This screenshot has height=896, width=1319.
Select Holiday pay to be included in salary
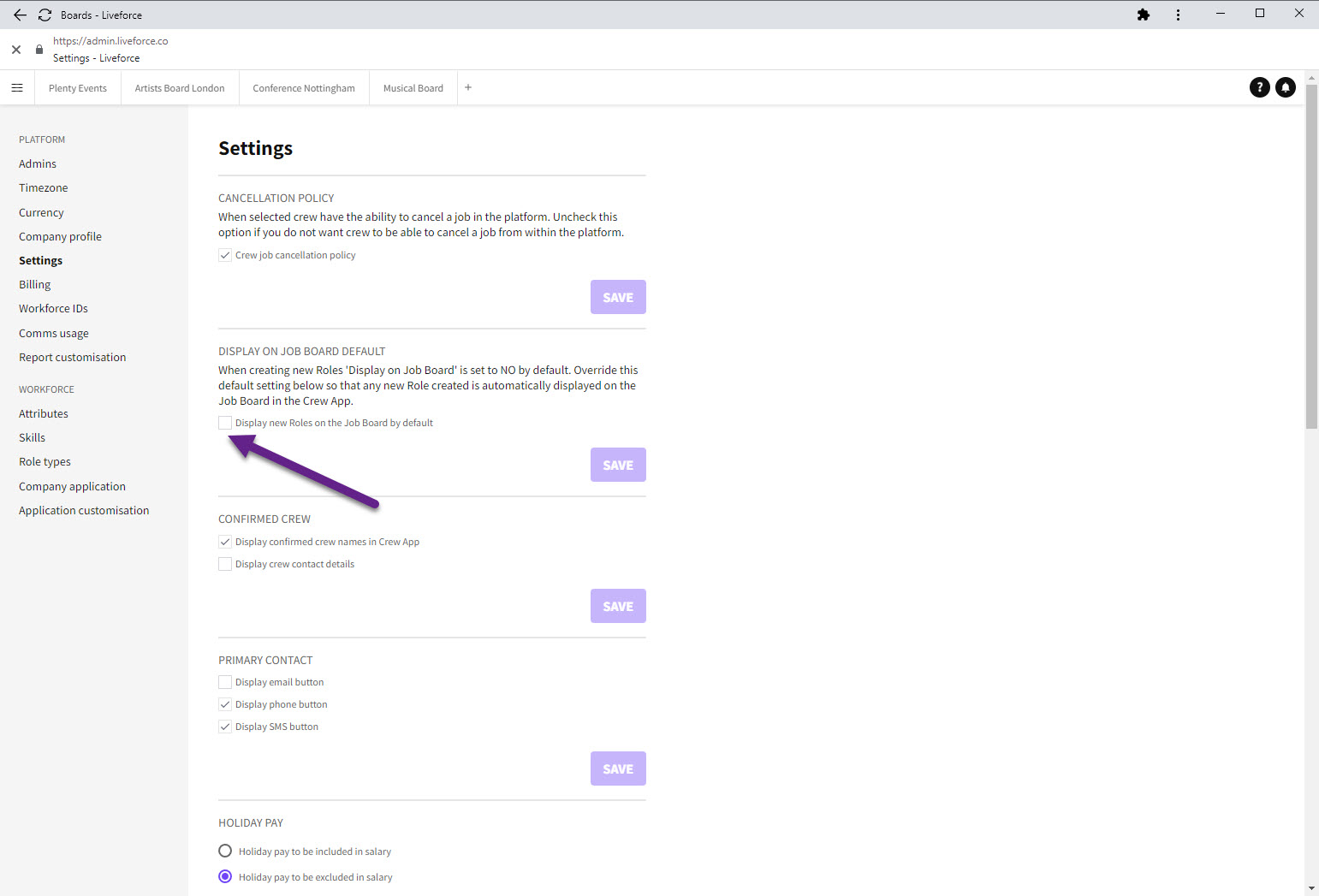pyautogui.click(x=225, y=851)
